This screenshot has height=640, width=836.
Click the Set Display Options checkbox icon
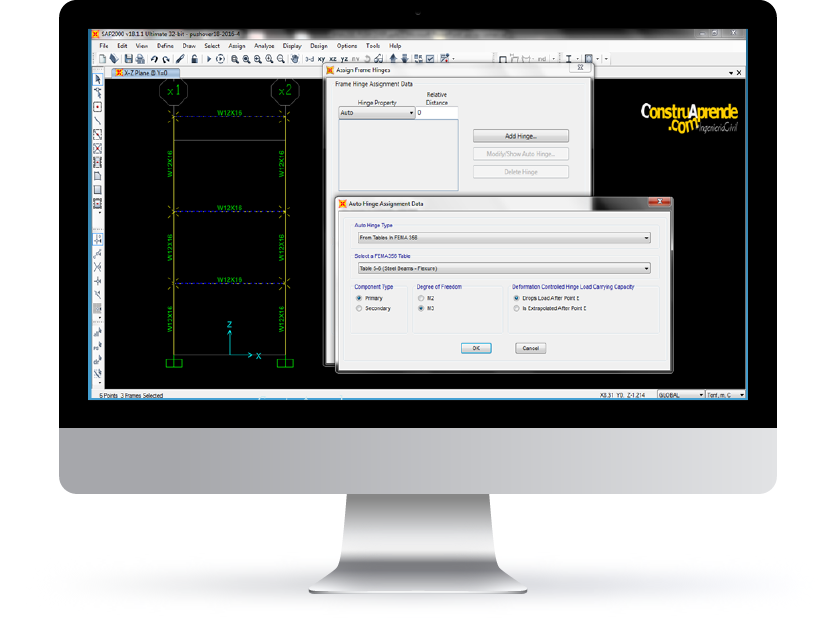pyautogui.click(x=430, y=59)
